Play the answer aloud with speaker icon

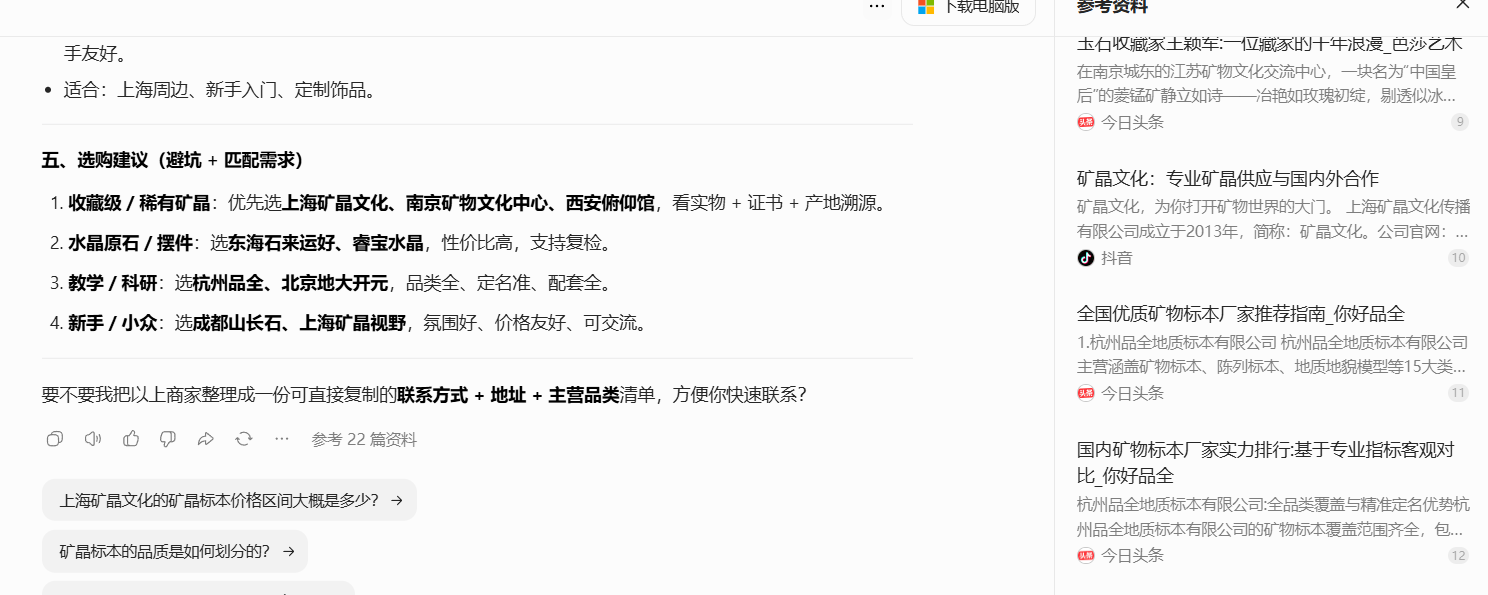pyautogui.click(x=93, y=439)
